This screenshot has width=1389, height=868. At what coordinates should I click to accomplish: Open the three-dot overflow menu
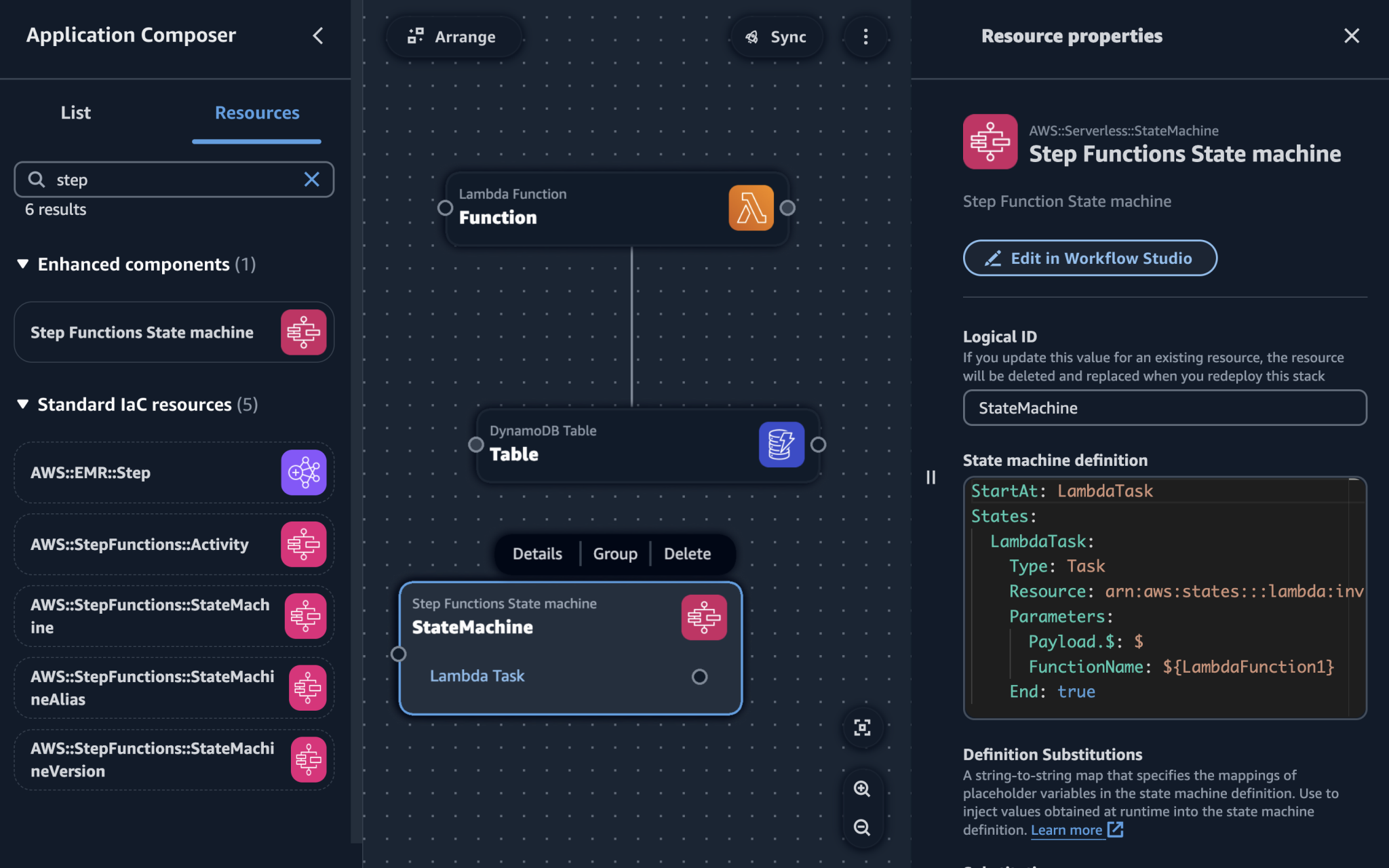tap(865, 37)
